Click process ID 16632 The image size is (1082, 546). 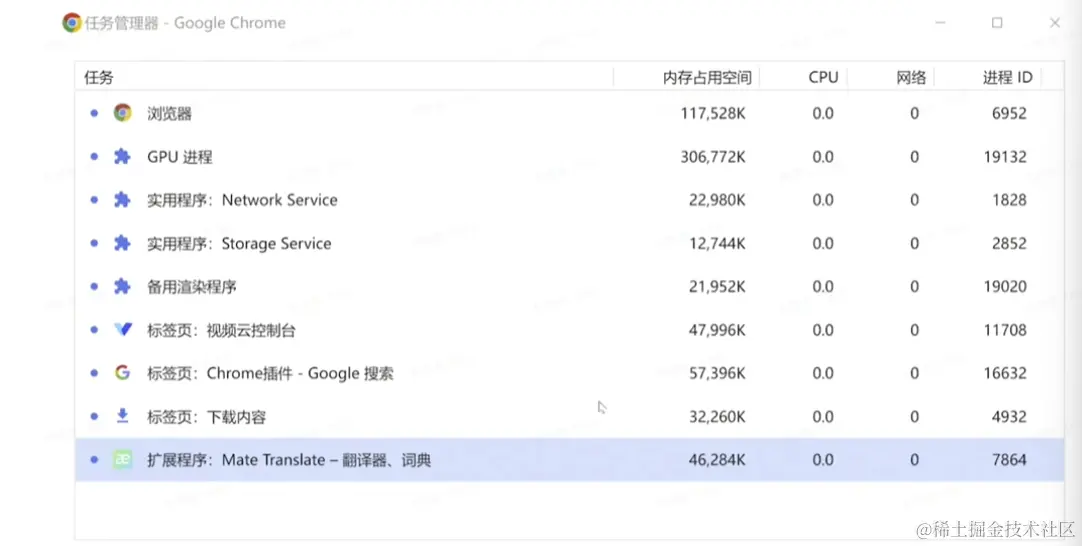pyautogui.click(x=1005, y=373)
